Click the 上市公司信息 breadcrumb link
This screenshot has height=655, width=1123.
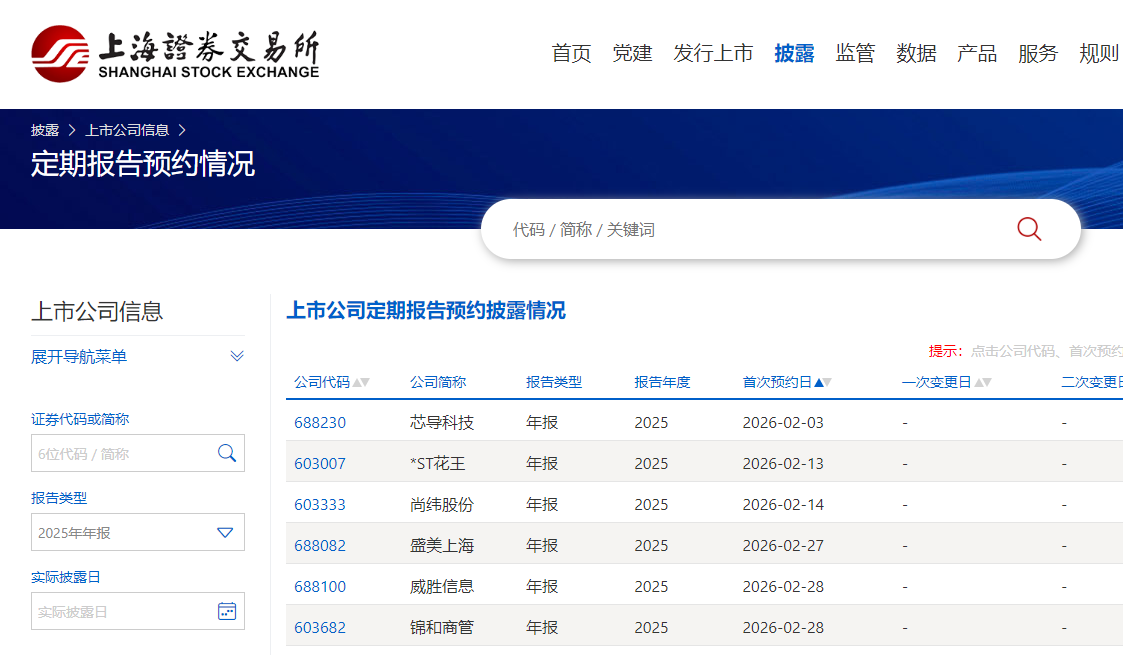tap(127, 130)
